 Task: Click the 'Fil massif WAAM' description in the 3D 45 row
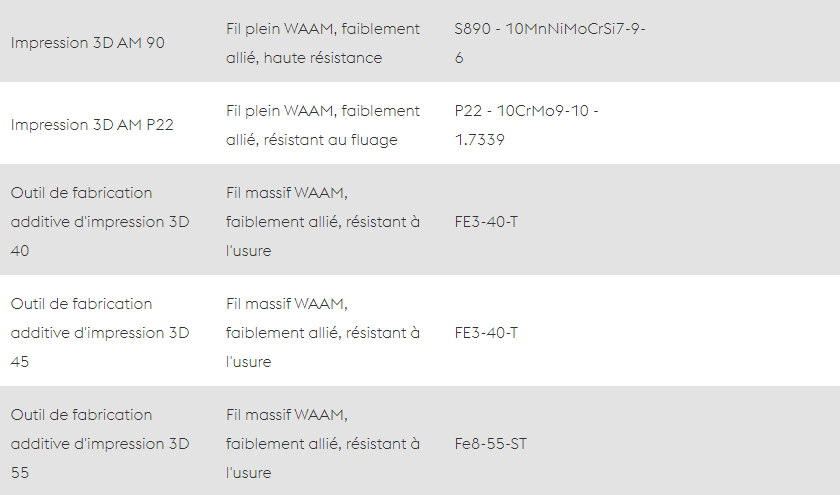click(x=322, y=333)
